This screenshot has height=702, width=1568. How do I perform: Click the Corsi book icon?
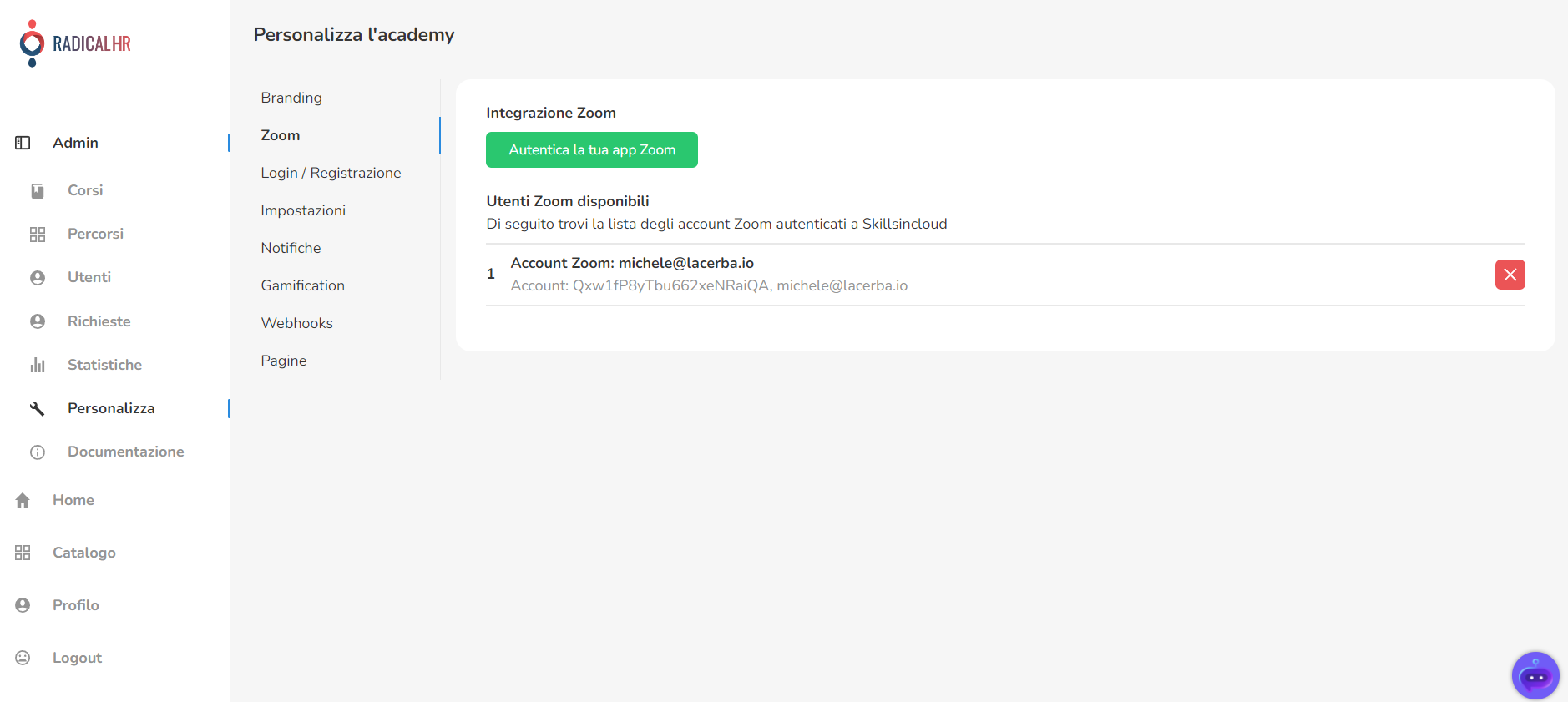pos(38,191)
